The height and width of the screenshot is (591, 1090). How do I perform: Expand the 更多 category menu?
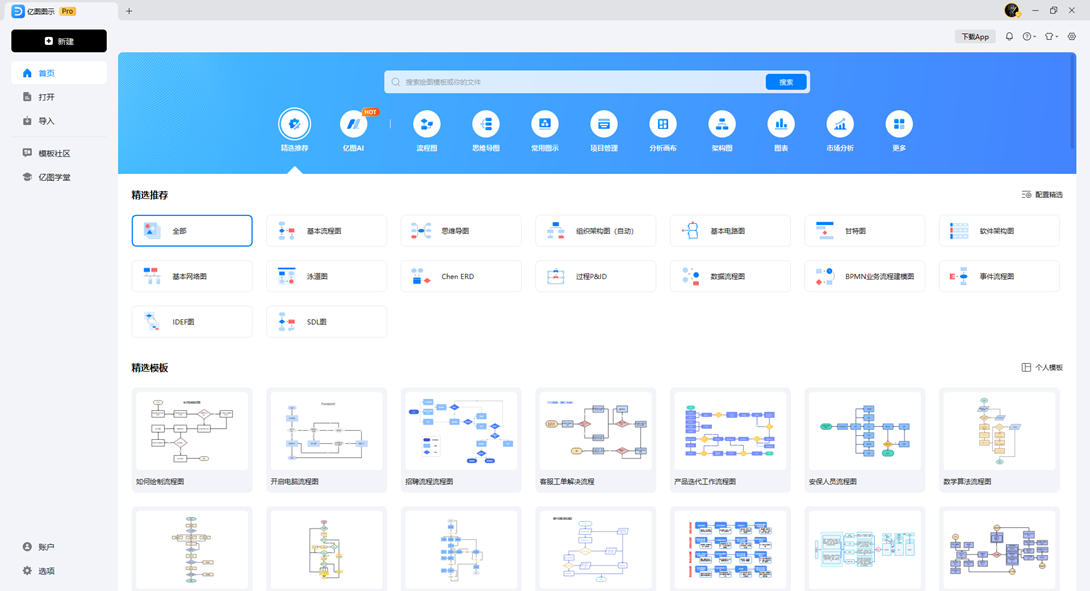[899, 124]
